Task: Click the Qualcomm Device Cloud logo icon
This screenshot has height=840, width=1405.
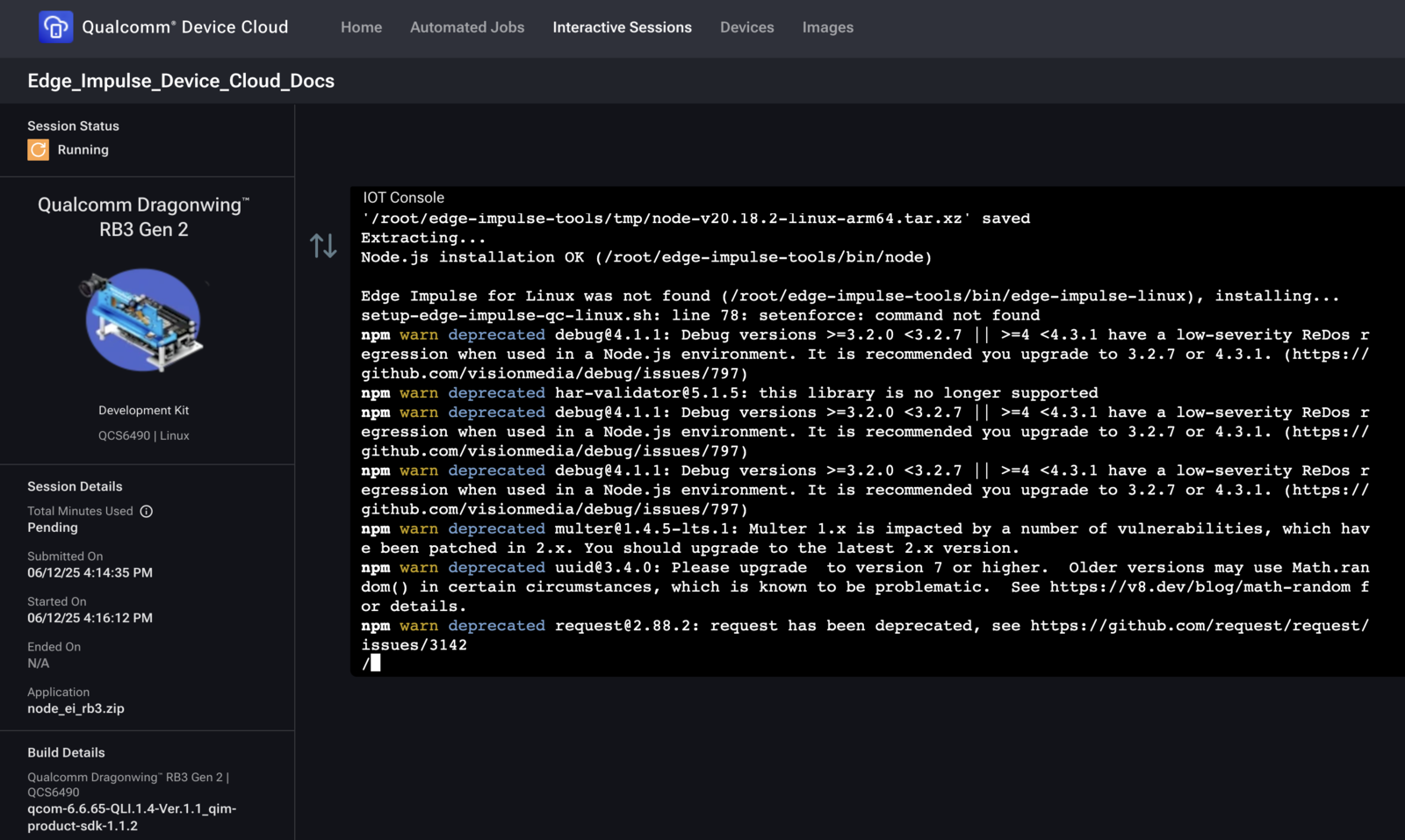Action: [x=55, y=27]
